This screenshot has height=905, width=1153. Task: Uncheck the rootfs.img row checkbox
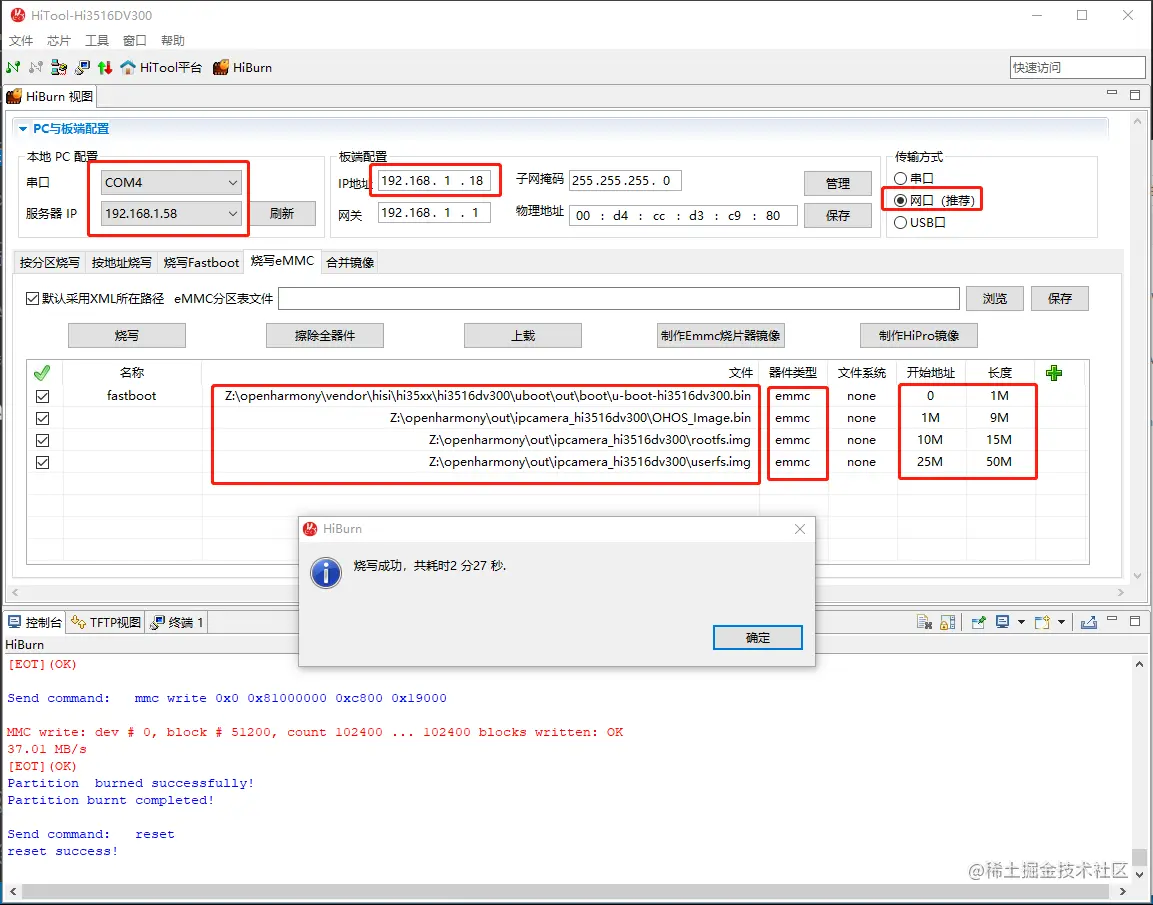tap(43, 440)
